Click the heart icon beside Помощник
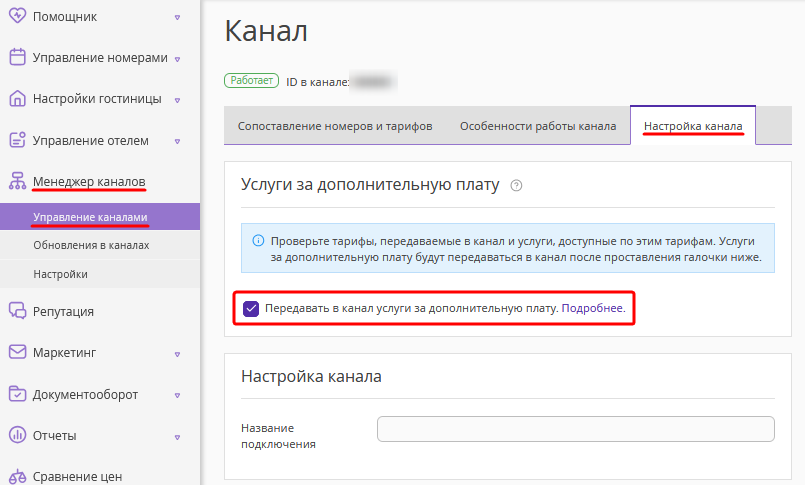The width and height of the screenshot is (805, 485). coord(17,15)
